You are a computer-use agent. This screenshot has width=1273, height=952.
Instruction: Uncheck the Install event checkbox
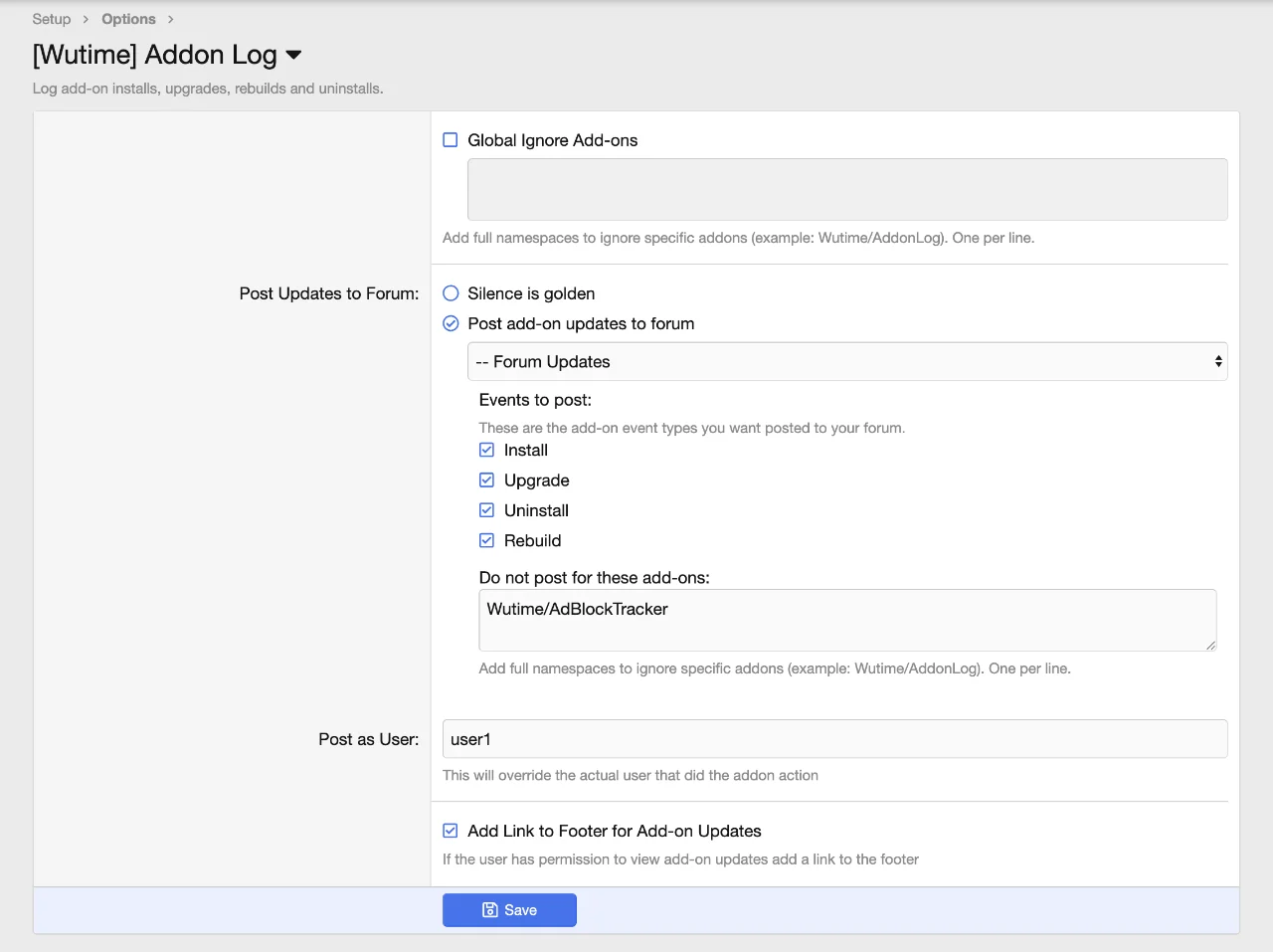(486, 451)
